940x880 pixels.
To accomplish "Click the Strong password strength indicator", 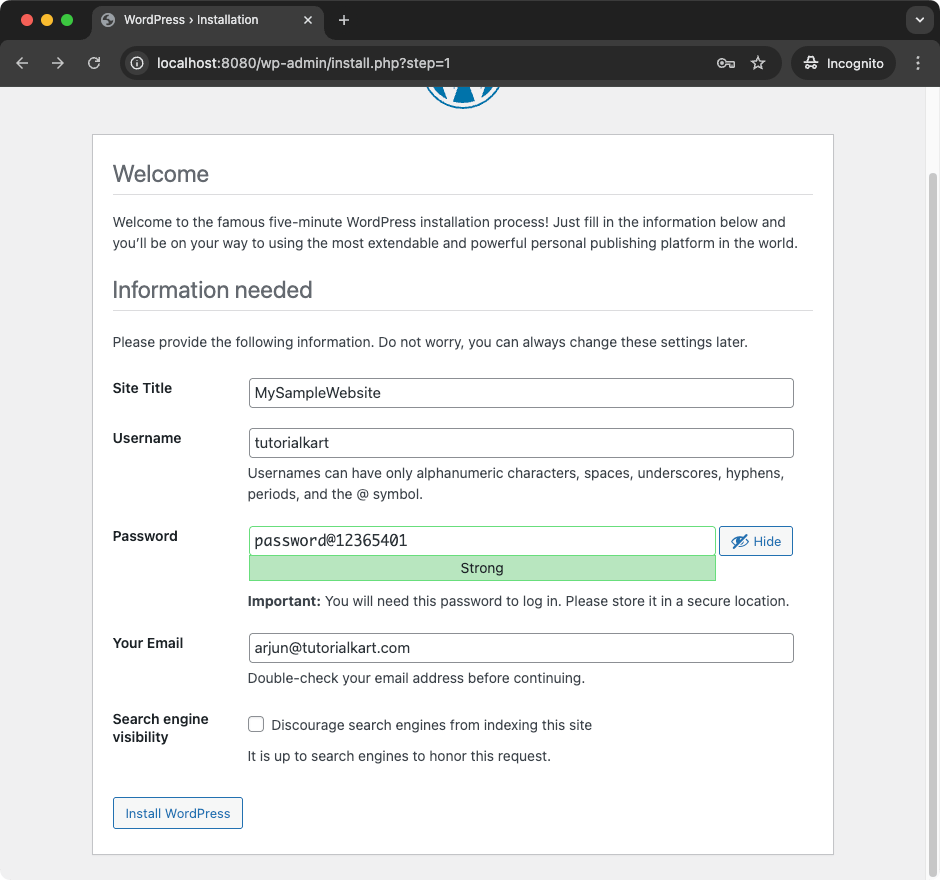I will [482, 568].
